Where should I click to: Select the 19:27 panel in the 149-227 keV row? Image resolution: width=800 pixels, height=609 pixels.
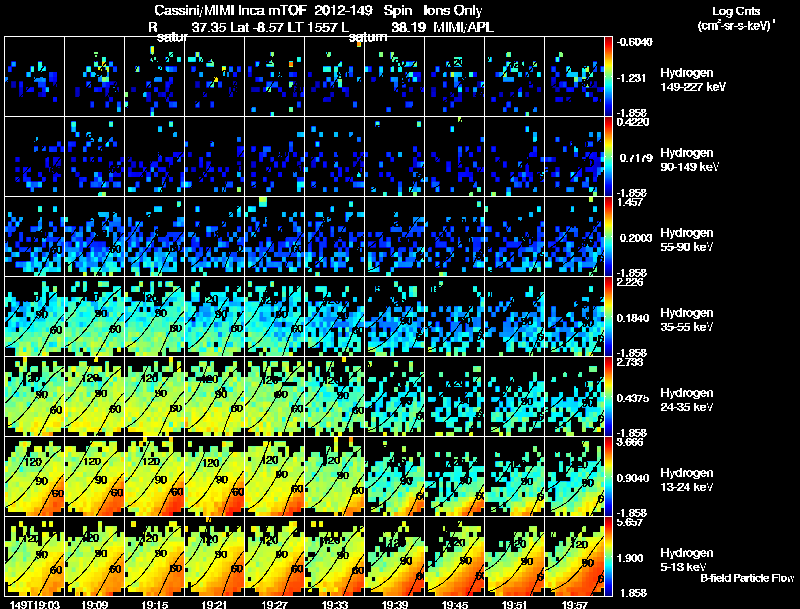pyautogui.click(x=274, y=76)
